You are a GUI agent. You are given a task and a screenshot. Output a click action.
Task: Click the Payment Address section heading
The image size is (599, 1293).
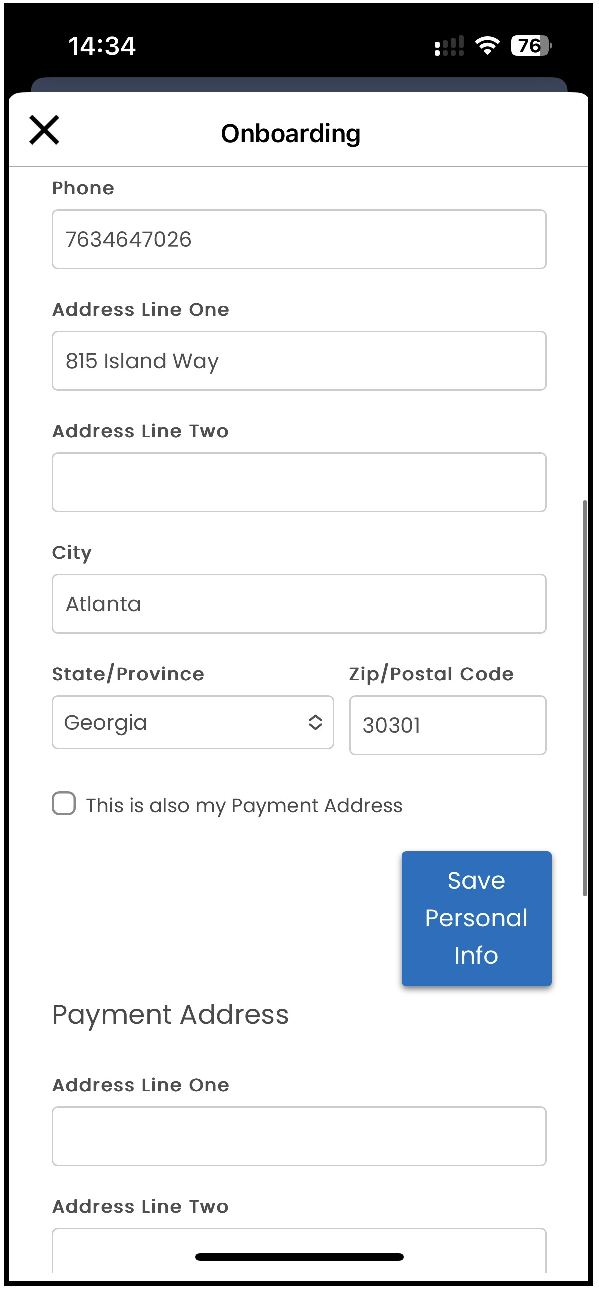[x=170, y=1015]
